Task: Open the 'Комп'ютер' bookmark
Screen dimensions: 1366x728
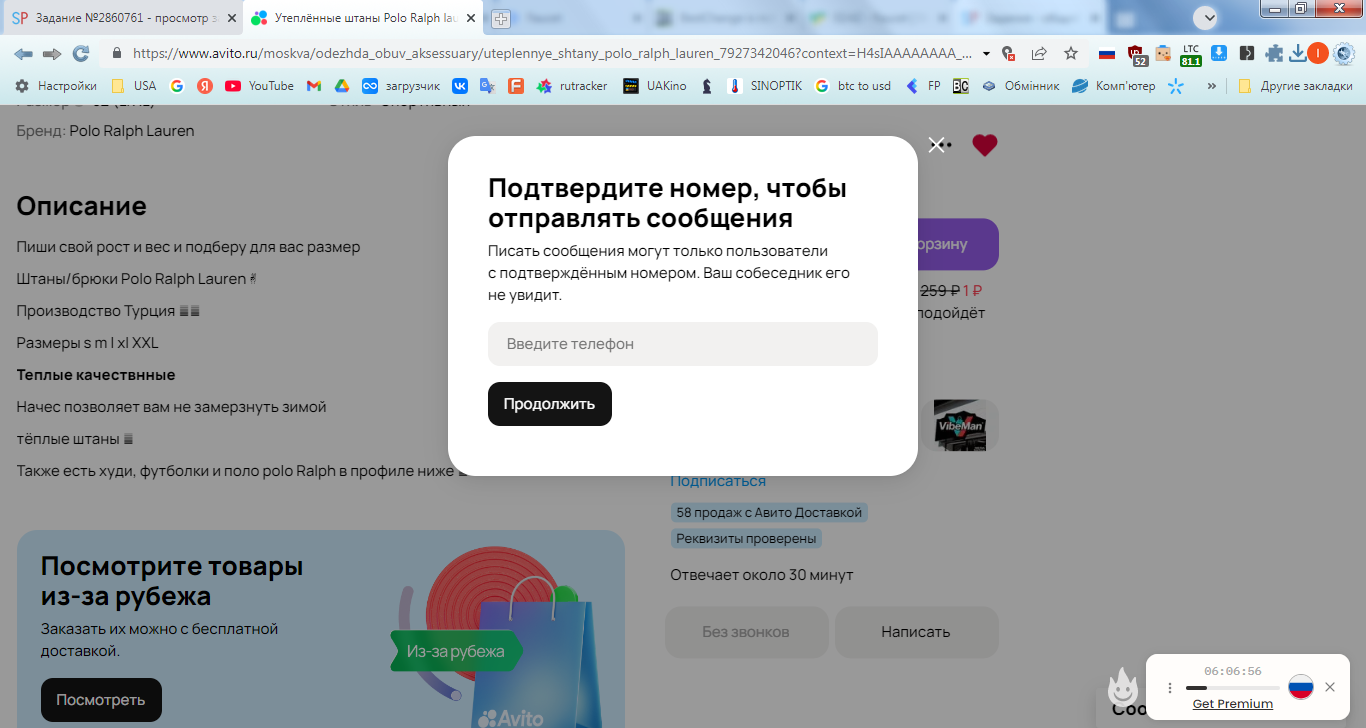Action: coord(1114,86)
